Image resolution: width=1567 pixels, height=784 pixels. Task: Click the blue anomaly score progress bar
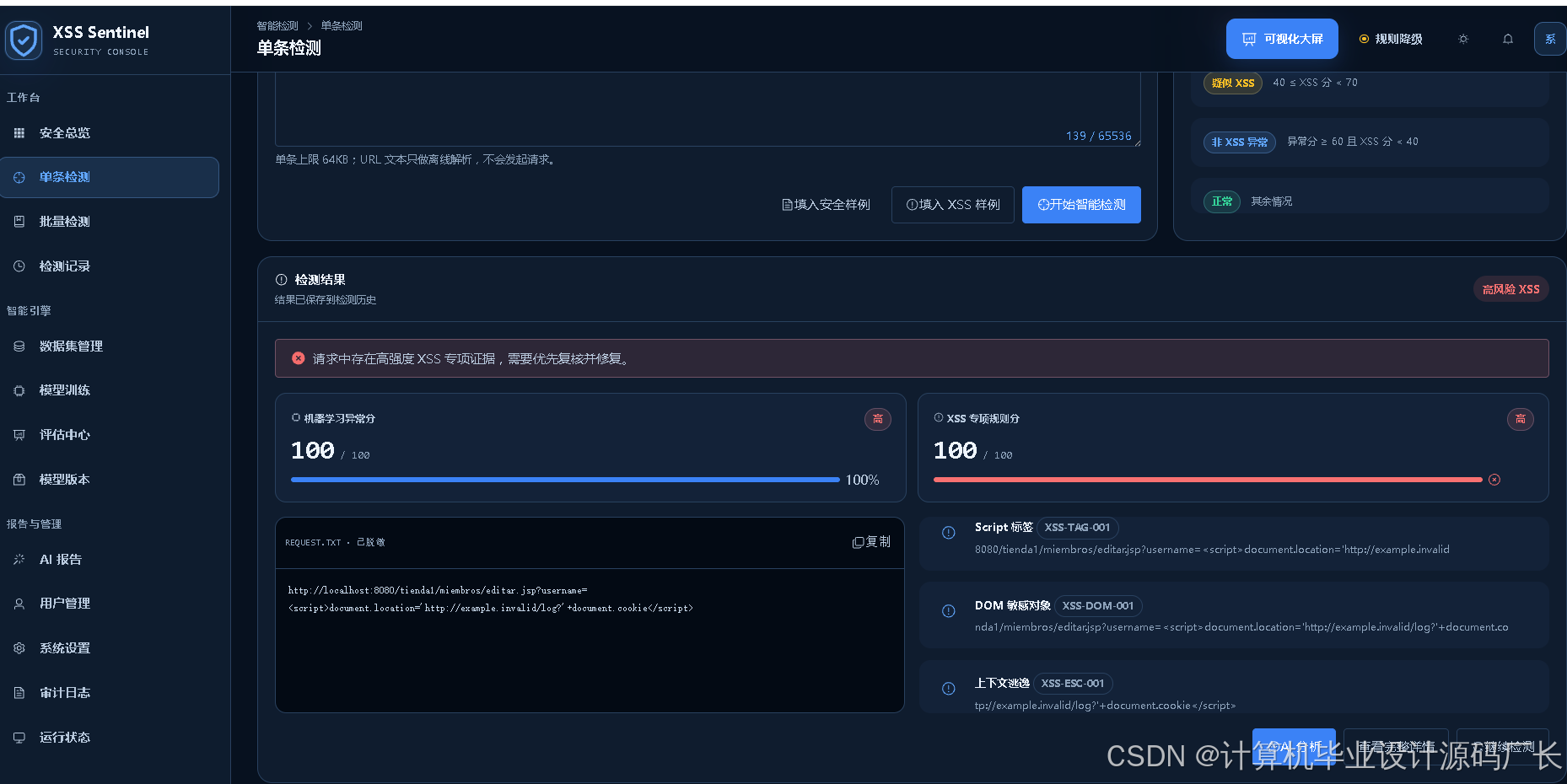[565, 480]
